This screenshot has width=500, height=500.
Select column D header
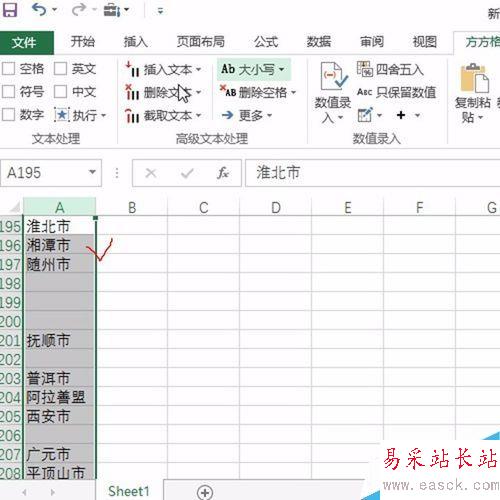point(276,207)
